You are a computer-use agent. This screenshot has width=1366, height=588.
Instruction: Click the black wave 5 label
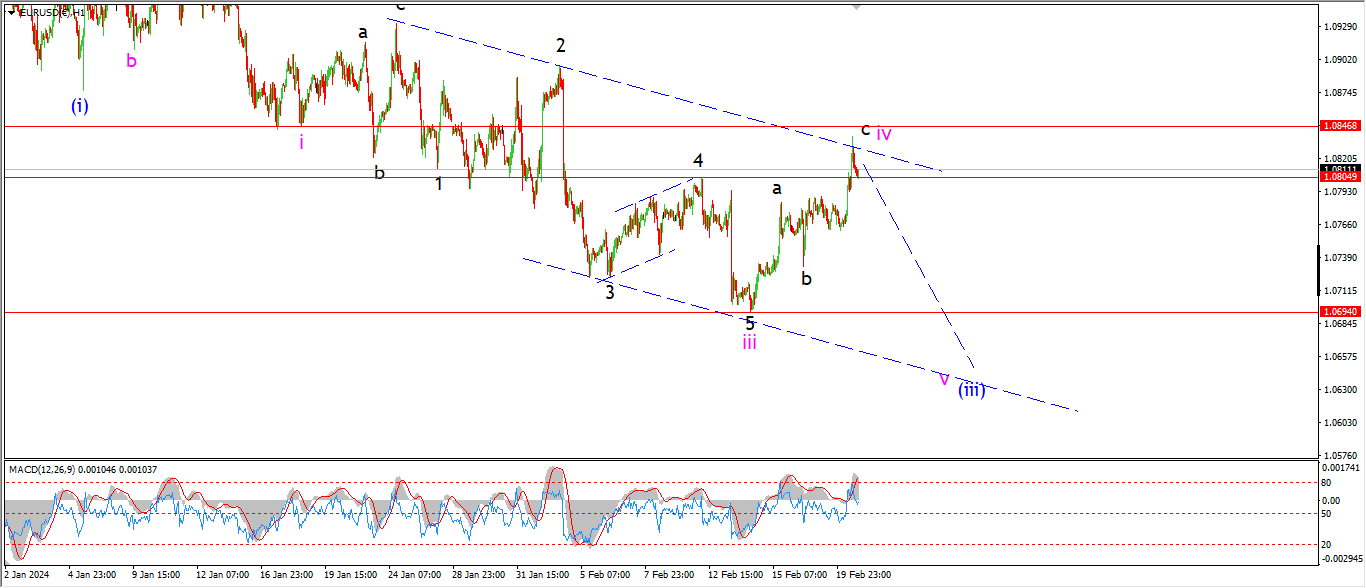(x=750, y=323)
